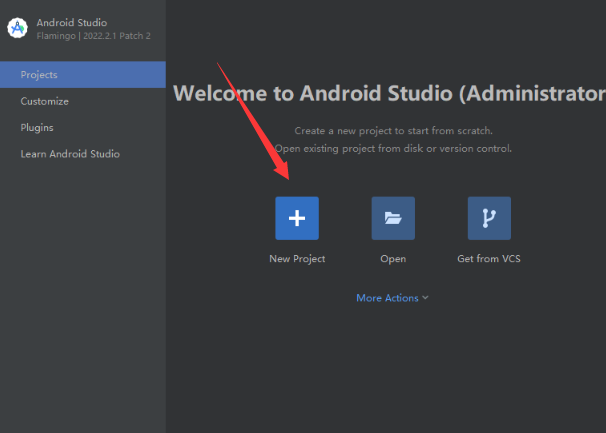Click the Android Studio title text
Screen dimensions: 606x433
pyautogui.click(x=72, y=22)
